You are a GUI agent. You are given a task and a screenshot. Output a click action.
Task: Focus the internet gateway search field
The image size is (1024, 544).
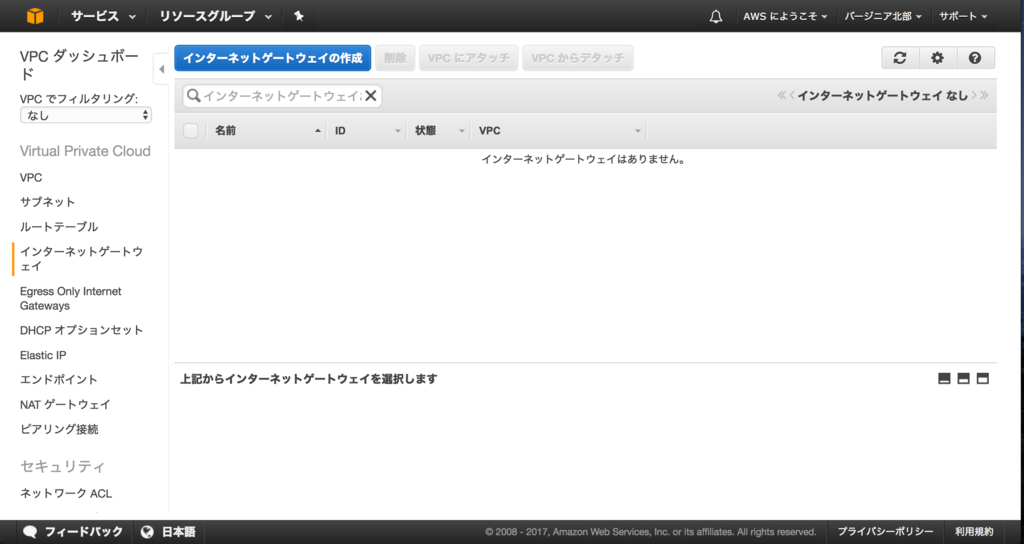tap(282, 96)
